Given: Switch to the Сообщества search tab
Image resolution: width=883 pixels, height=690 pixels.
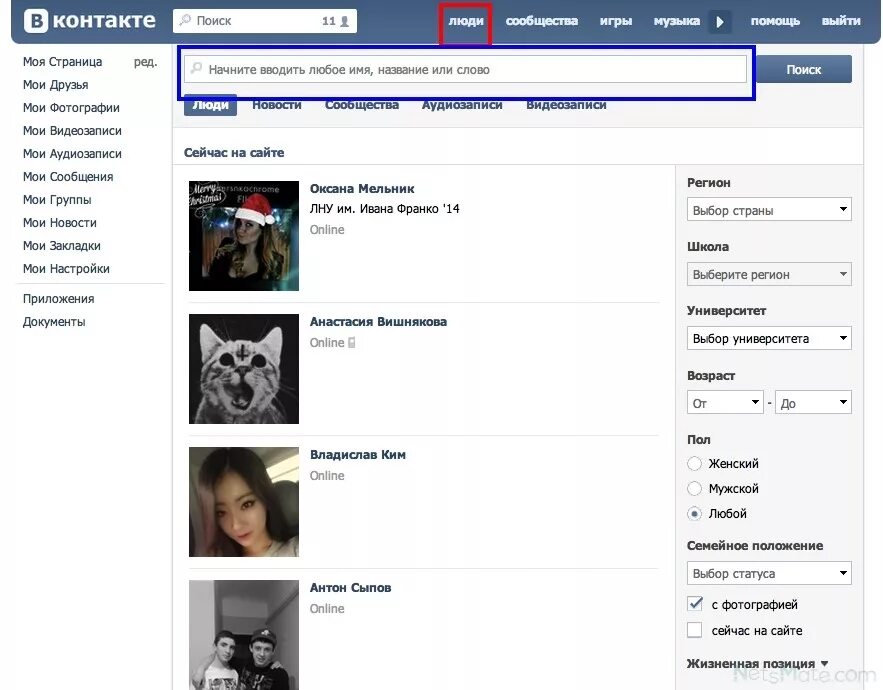Looking at the screenshot, I should coord(362,105).
